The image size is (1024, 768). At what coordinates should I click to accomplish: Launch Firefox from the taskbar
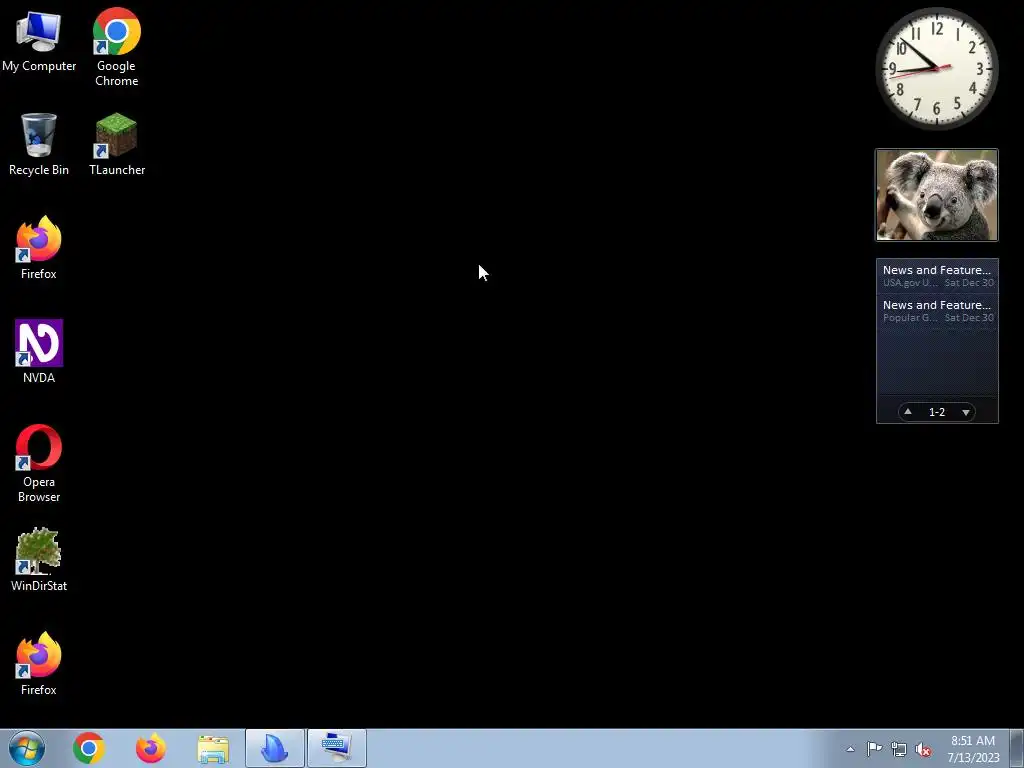[x=150, y=748]
